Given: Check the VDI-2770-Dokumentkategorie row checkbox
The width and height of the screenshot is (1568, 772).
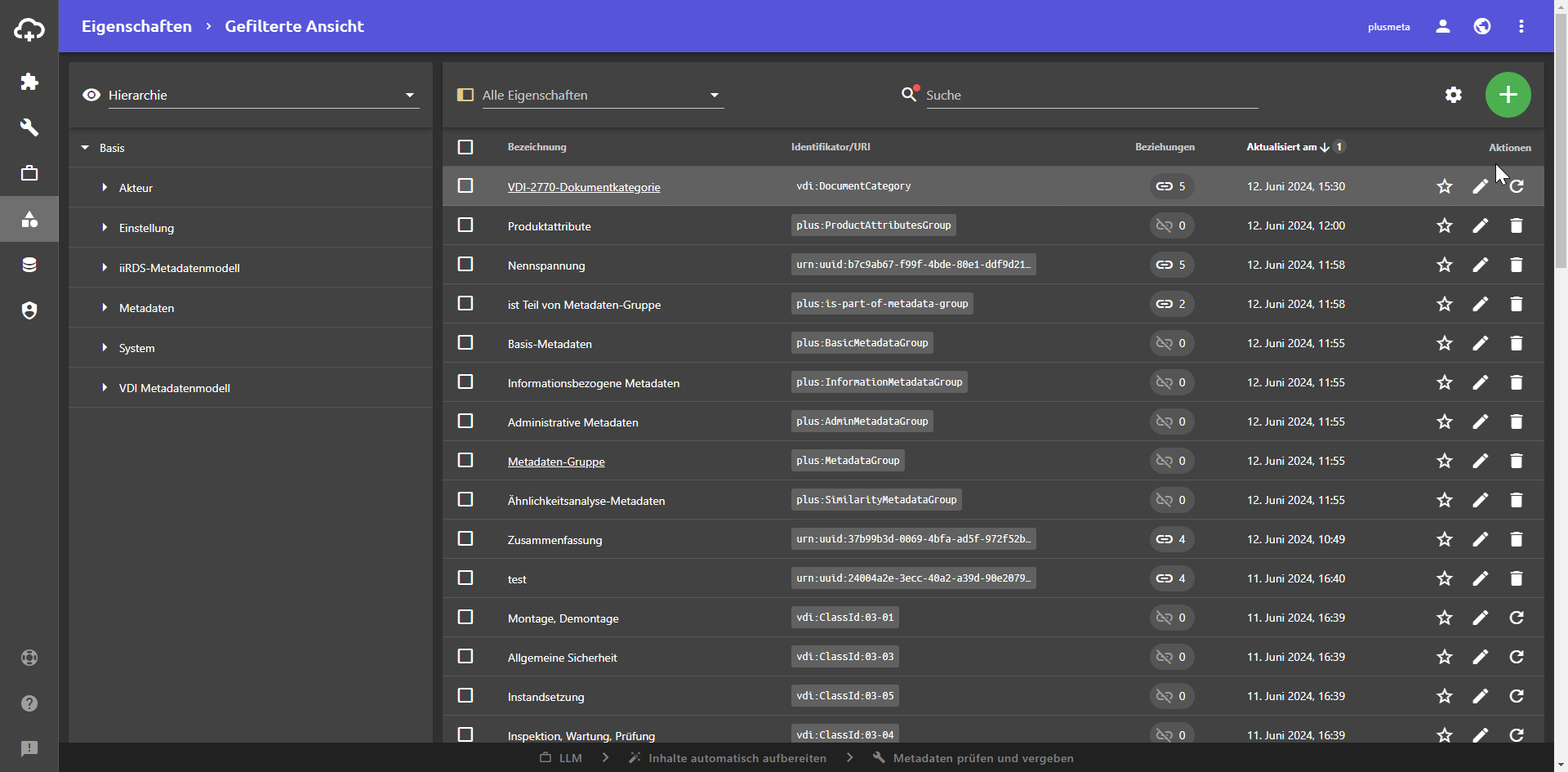Looking at the screenshot, I should tap(465, 186).
